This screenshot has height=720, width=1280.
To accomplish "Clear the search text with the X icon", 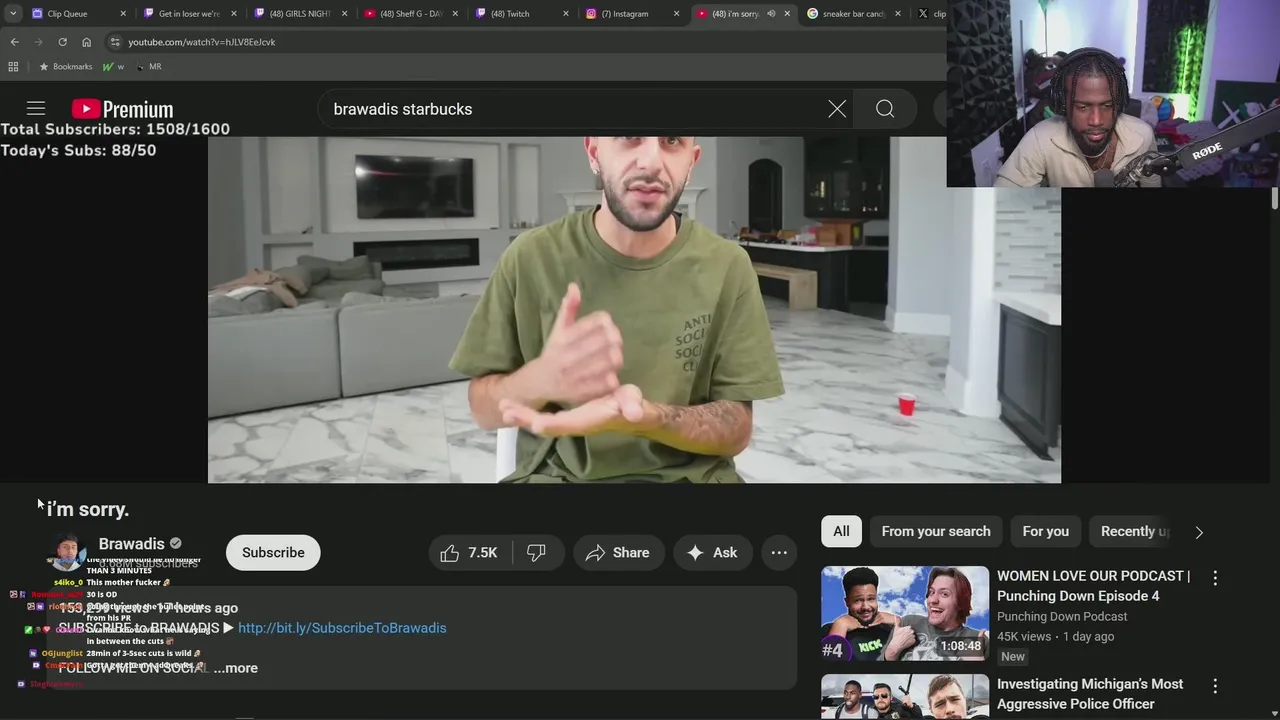I will point(837,109).
